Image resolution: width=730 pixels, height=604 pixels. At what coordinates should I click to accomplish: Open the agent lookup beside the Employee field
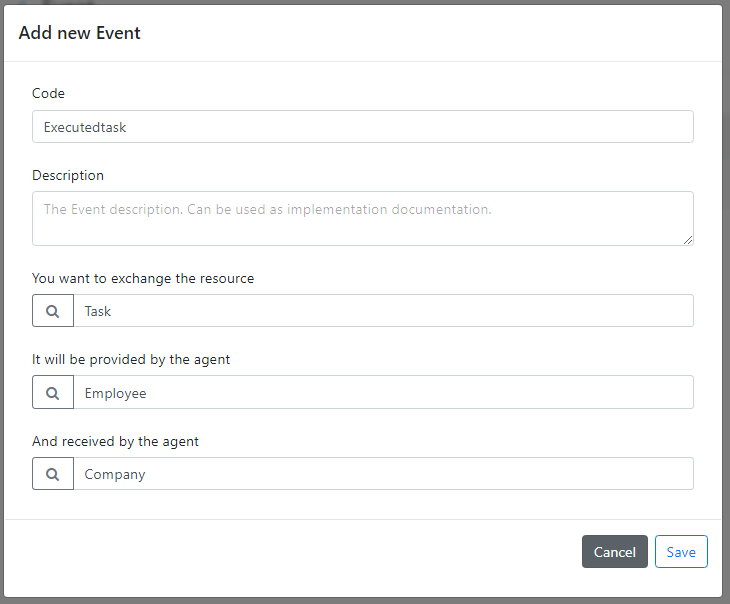pos(53,392)
